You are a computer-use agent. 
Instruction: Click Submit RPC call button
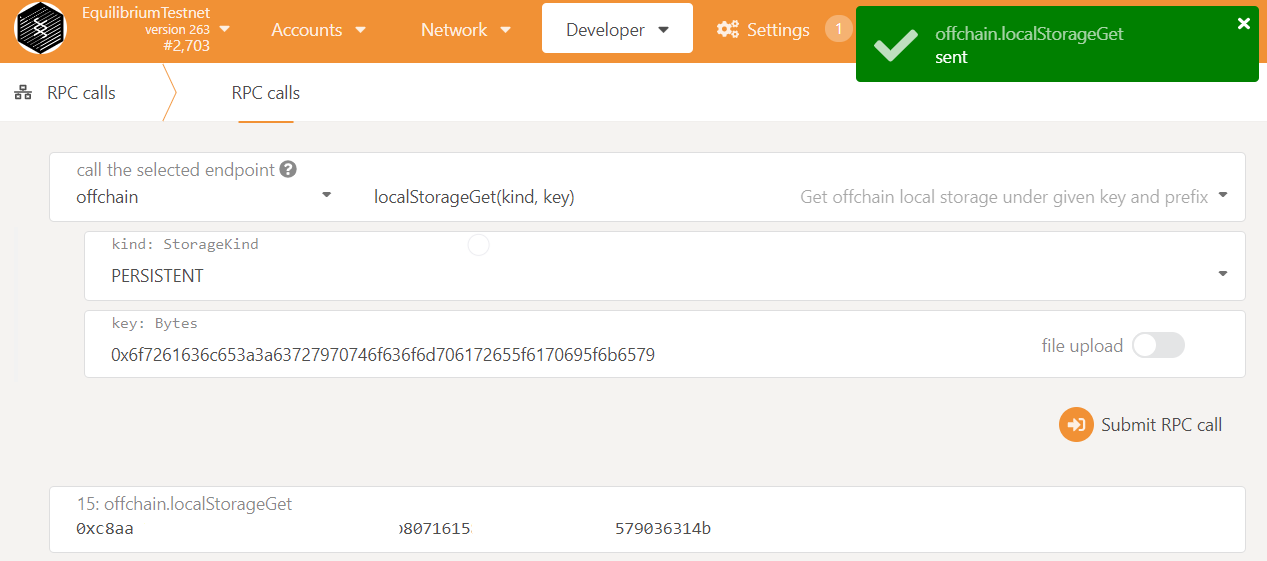pos(1141,424)
